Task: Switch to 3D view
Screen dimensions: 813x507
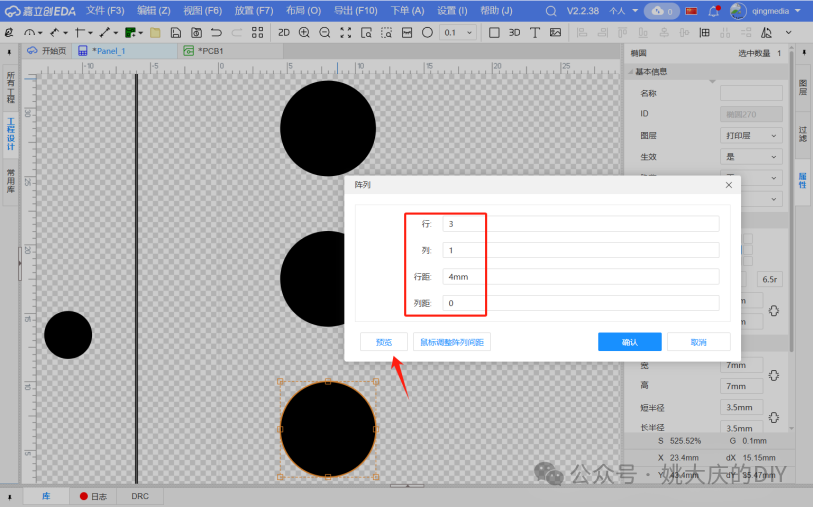Action: [x=514, y=32]
